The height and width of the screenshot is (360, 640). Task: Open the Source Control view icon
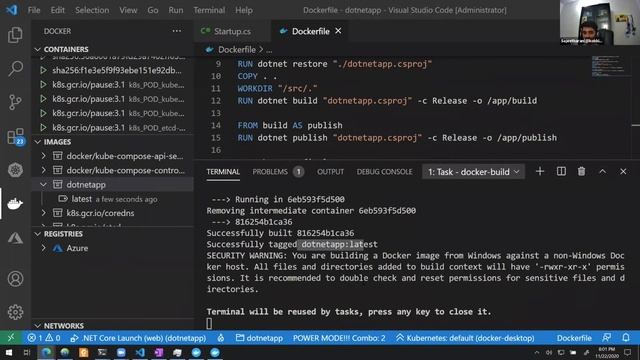(15, 102)
